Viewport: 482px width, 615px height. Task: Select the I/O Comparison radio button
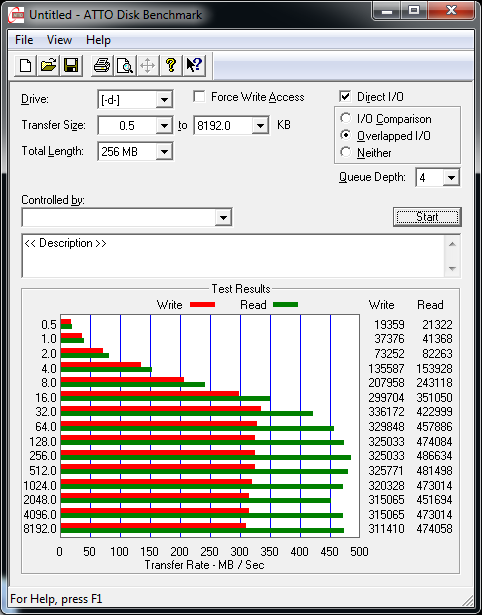346,118
